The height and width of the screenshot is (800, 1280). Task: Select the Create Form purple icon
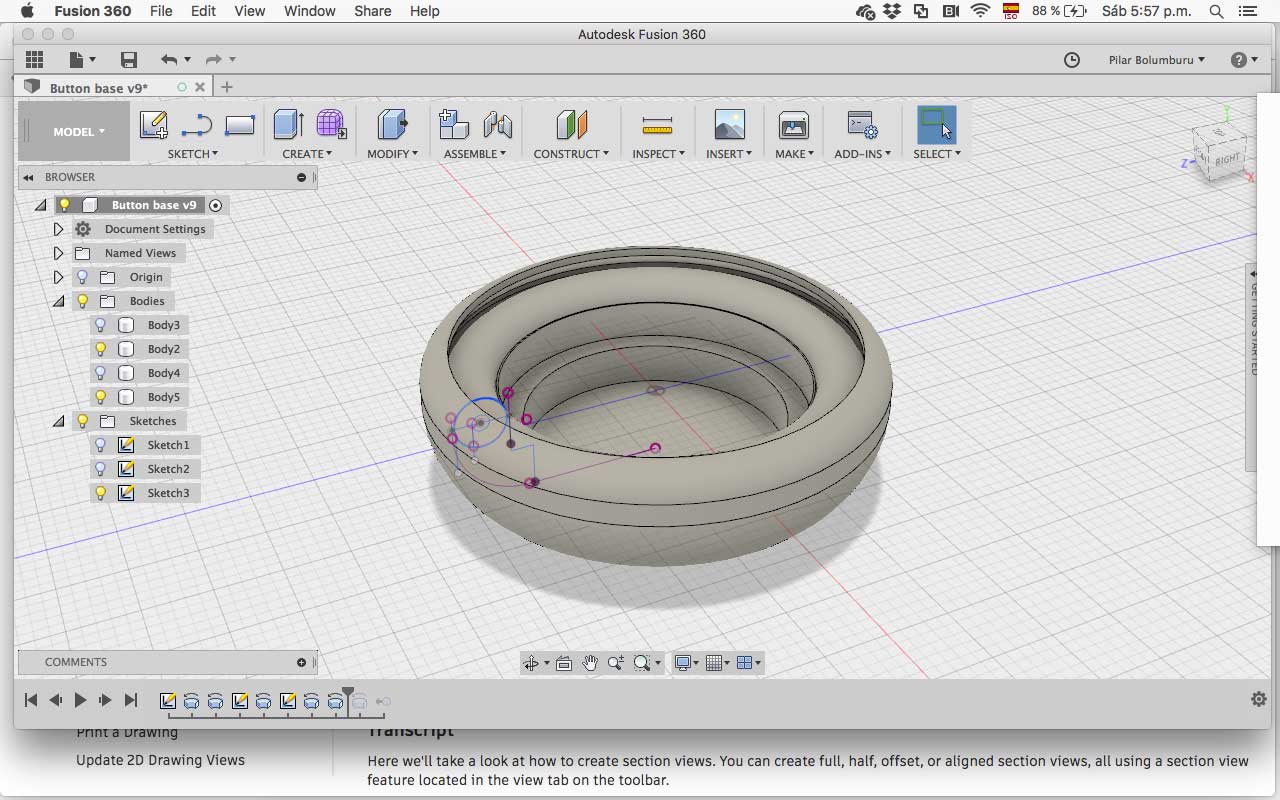(331, 125)
